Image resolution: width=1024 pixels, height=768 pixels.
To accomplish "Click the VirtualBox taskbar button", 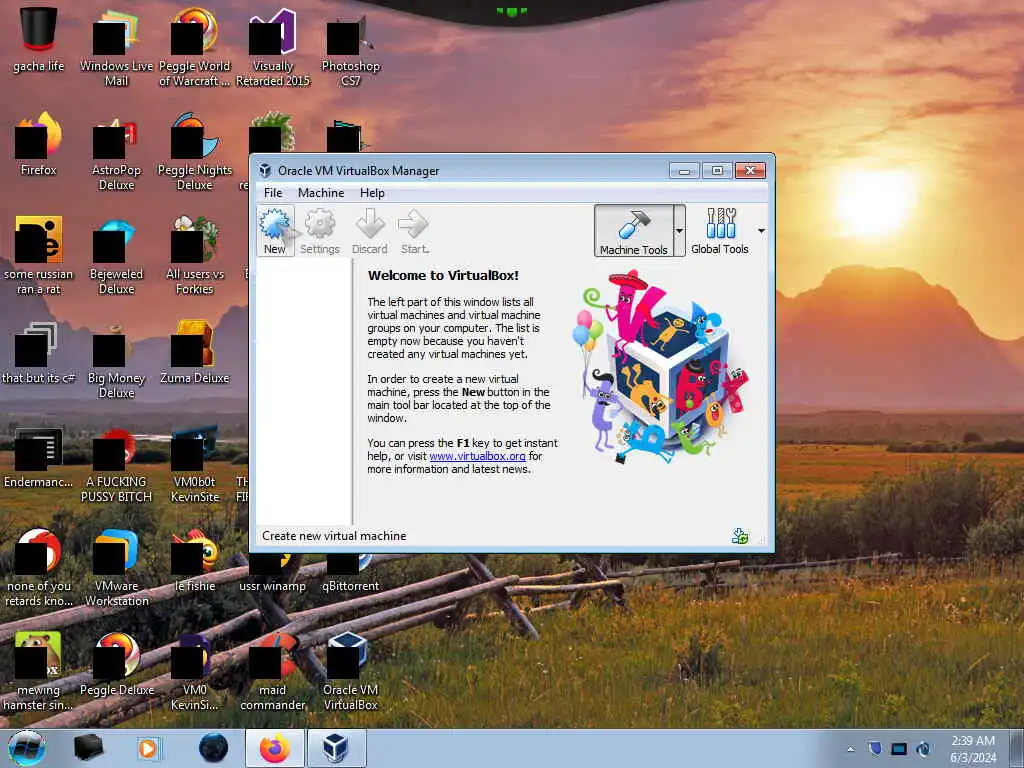I will tap(336, 748).
